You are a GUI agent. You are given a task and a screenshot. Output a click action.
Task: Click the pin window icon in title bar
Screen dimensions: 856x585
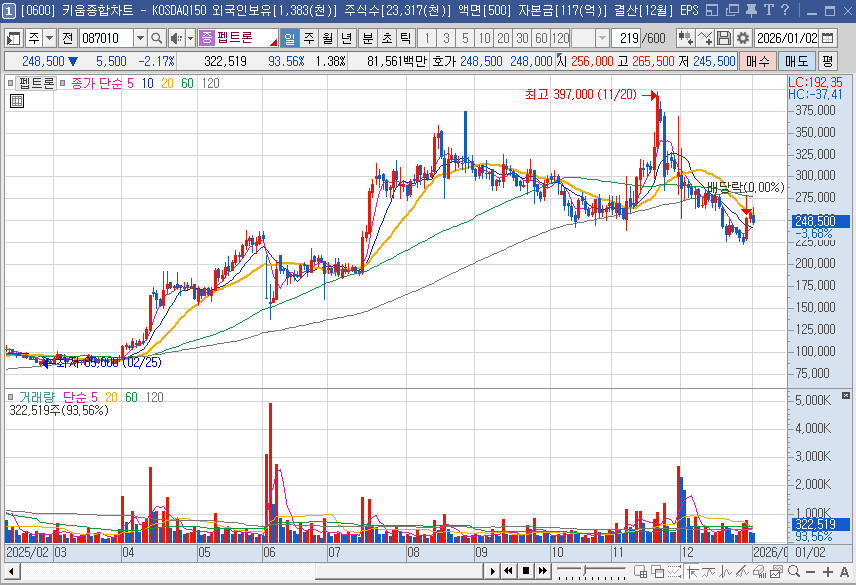click(x=751, y=10)
